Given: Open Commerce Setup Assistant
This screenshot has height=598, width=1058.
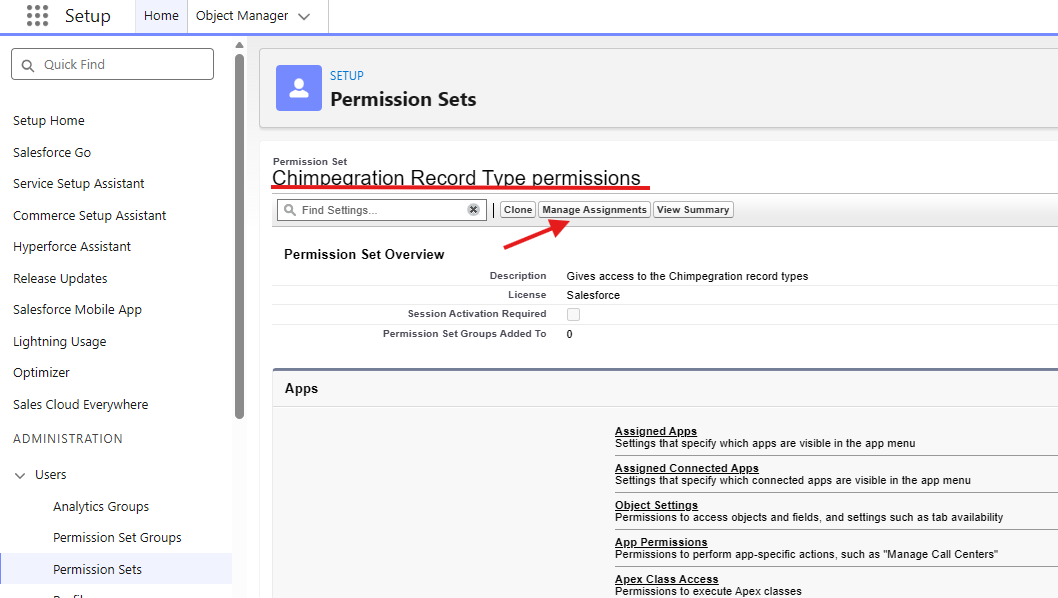Looking at the screenshot, I should (x=90, y=215).
